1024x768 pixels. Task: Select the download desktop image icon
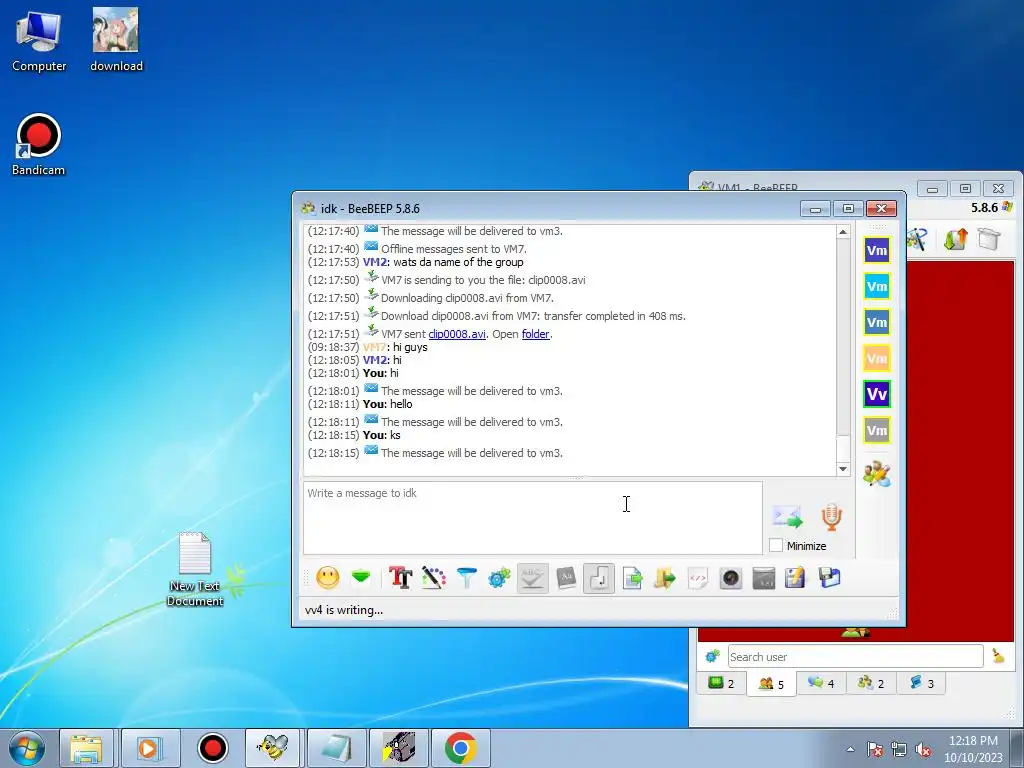(x=116, y=40)
